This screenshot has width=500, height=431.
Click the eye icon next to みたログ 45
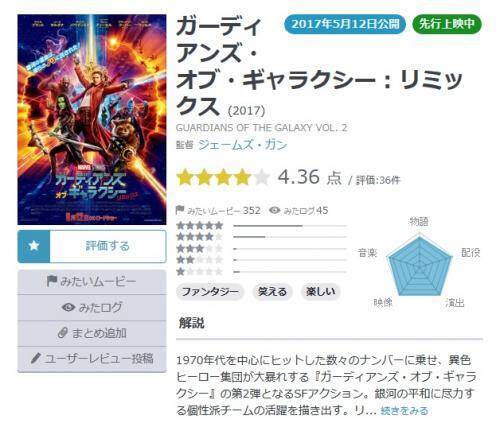point(275,210)
